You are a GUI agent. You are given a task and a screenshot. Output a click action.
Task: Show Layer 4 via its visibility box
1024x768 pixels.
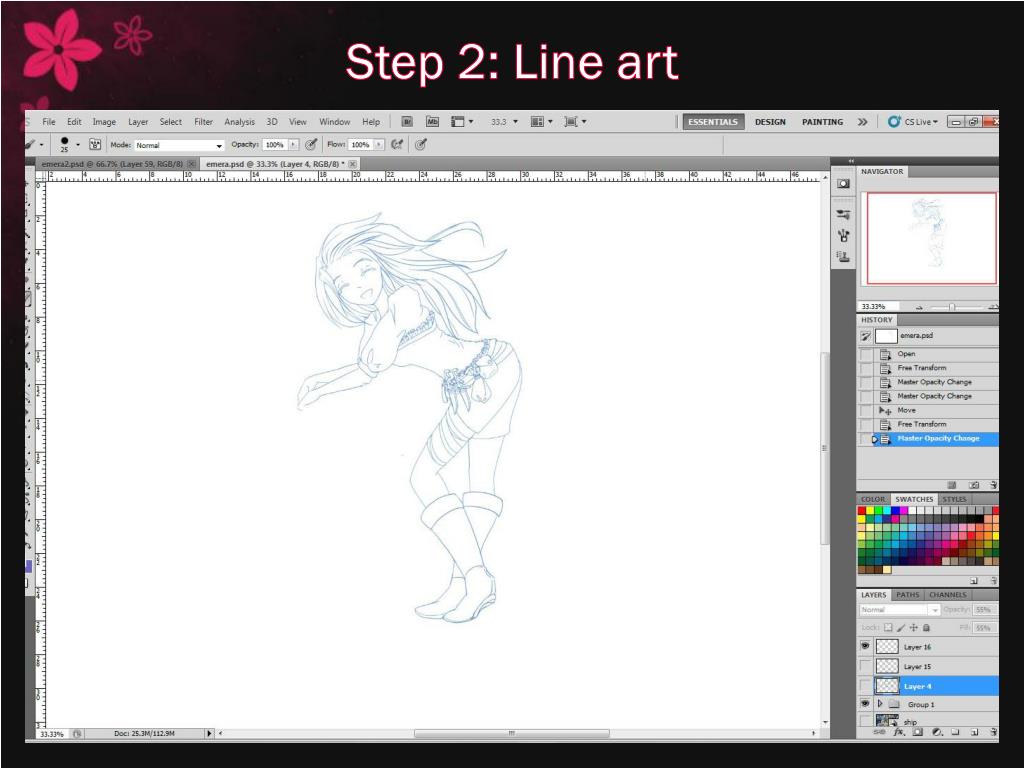coord(865,686)
